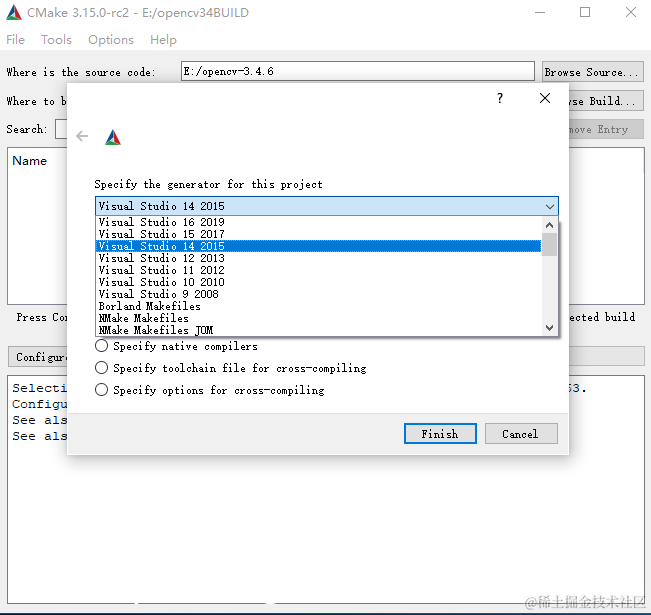Open the Options menu
651x615 pixels.
110,40
